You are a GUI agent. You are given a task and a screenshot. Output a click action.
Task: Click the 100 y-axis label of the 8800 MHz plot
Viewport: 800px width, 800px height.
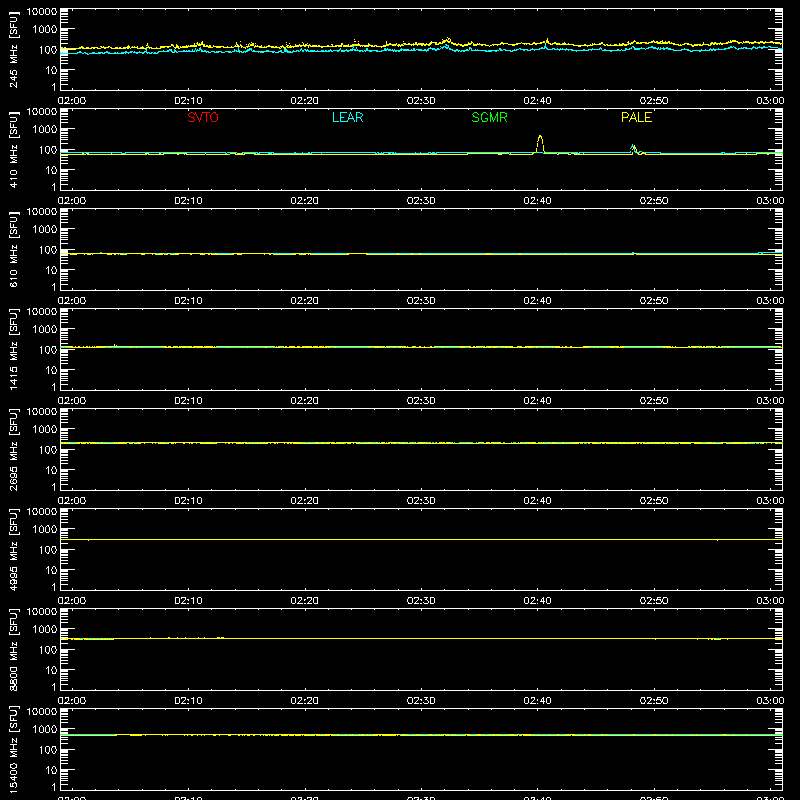tap(48, 650)
